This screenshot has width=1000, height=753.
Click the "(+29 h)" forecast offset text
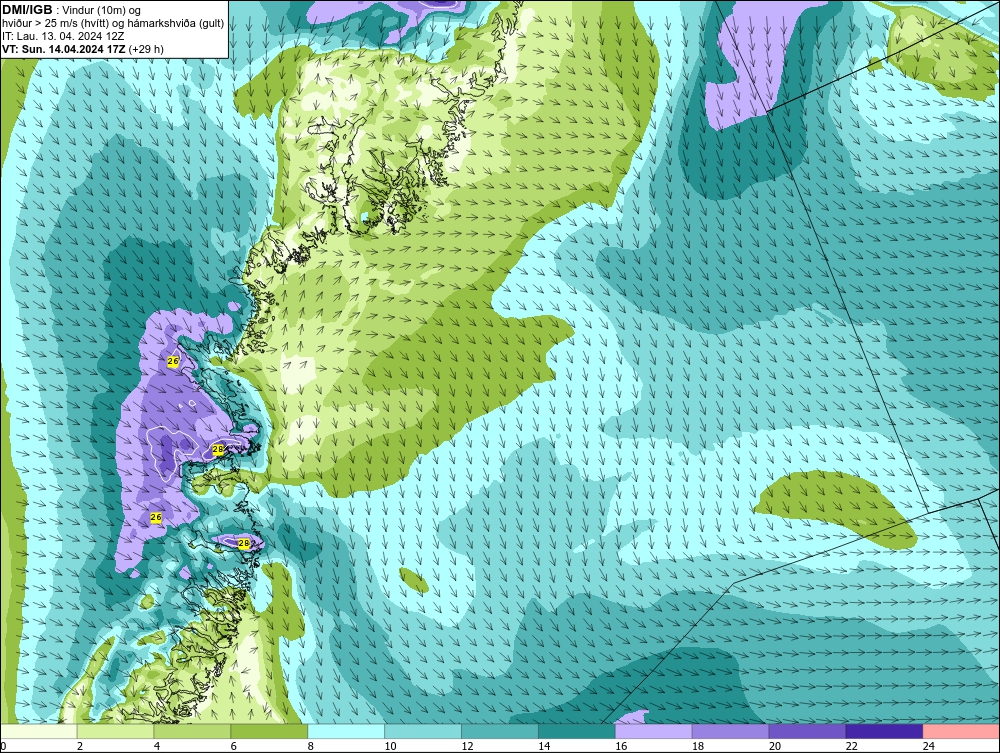pos(146,49)
